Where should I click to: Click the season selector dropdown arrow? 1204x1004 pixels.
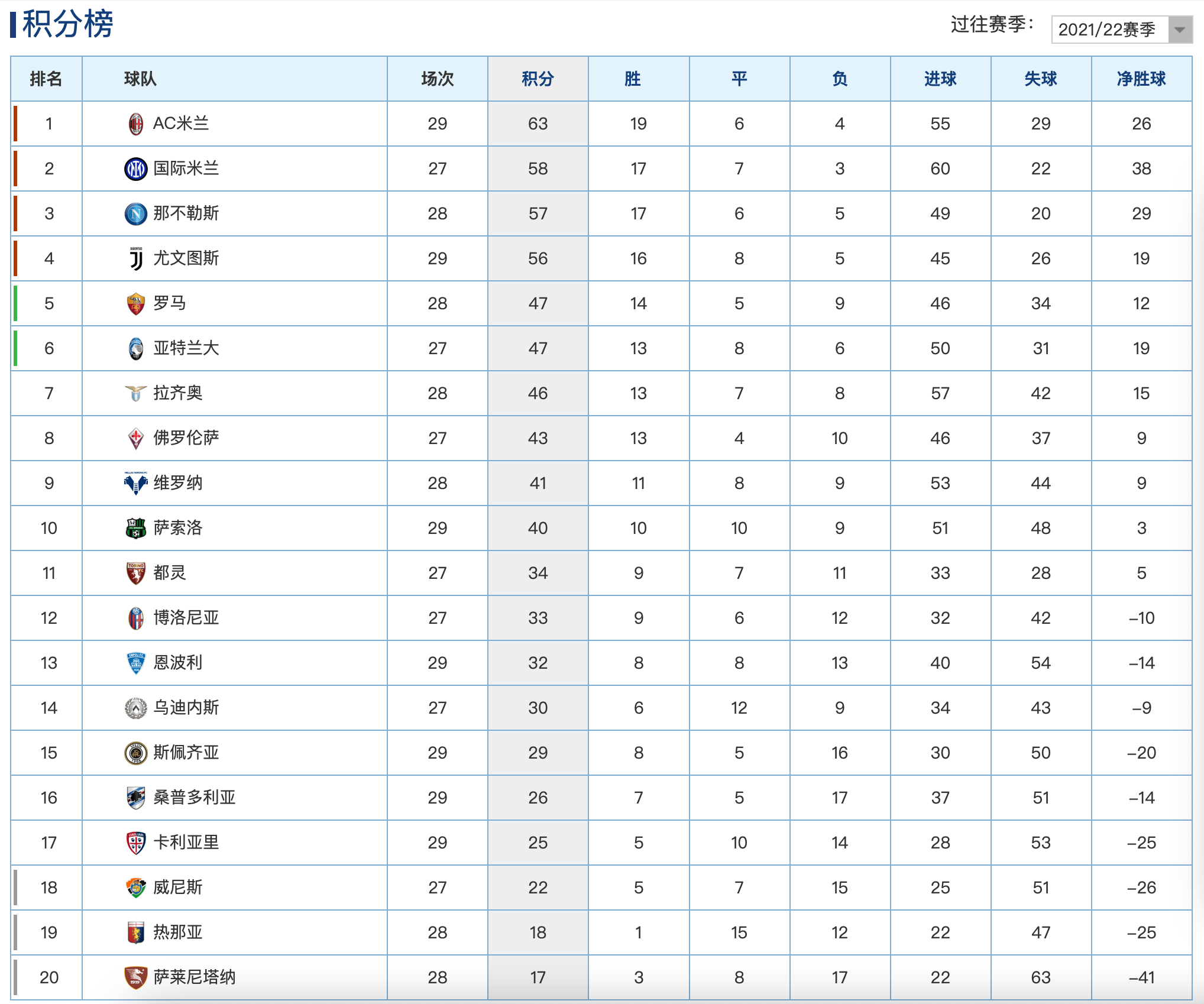point(1180,30)
